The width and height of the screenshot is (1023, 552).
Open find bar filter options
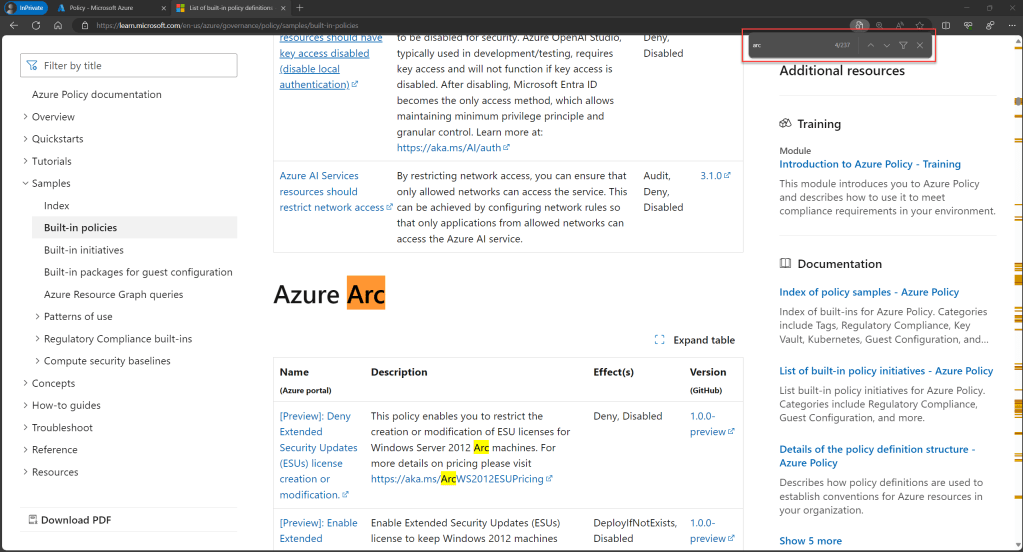click(903, 45)
